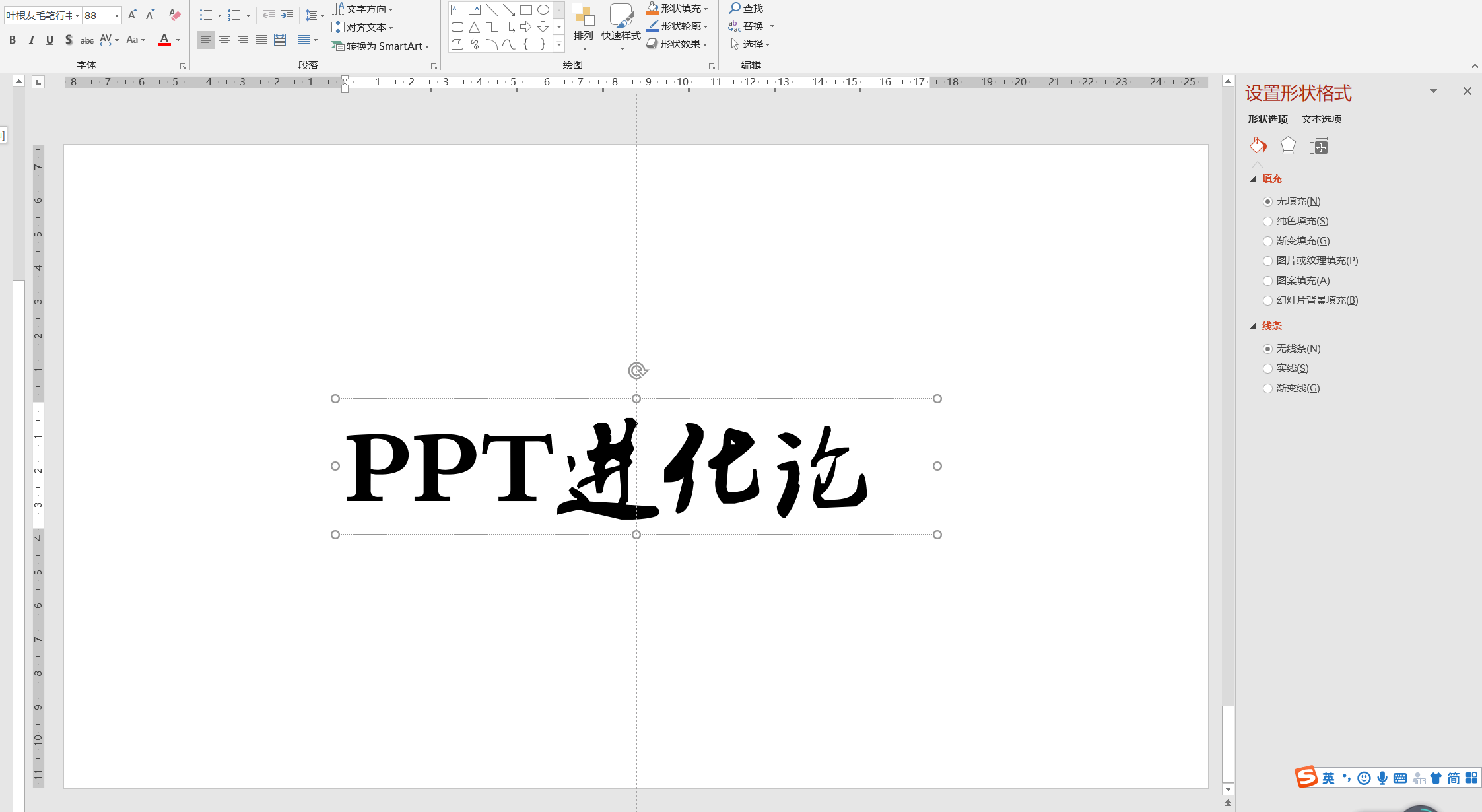Align text to the left
This screenshot has height=812, width=1482.
click(206, 40)
